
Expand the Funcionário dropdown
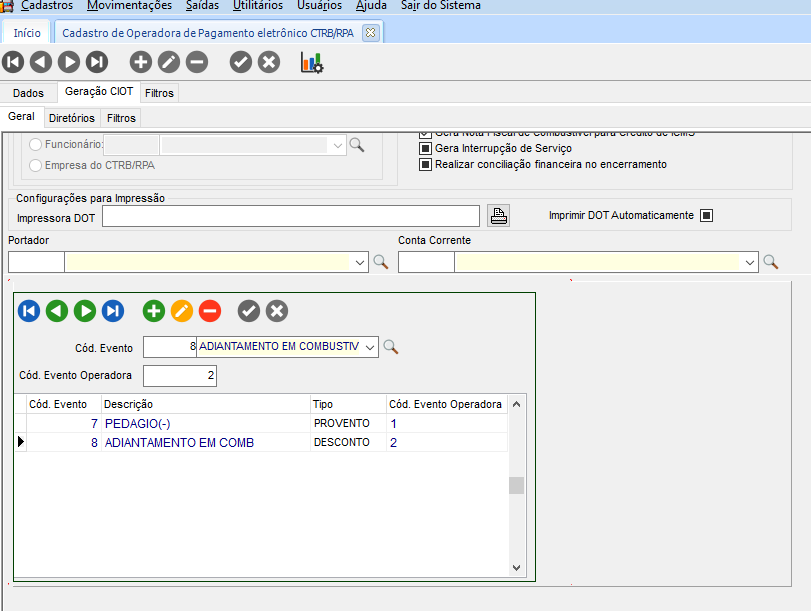[x=338, y=145]
